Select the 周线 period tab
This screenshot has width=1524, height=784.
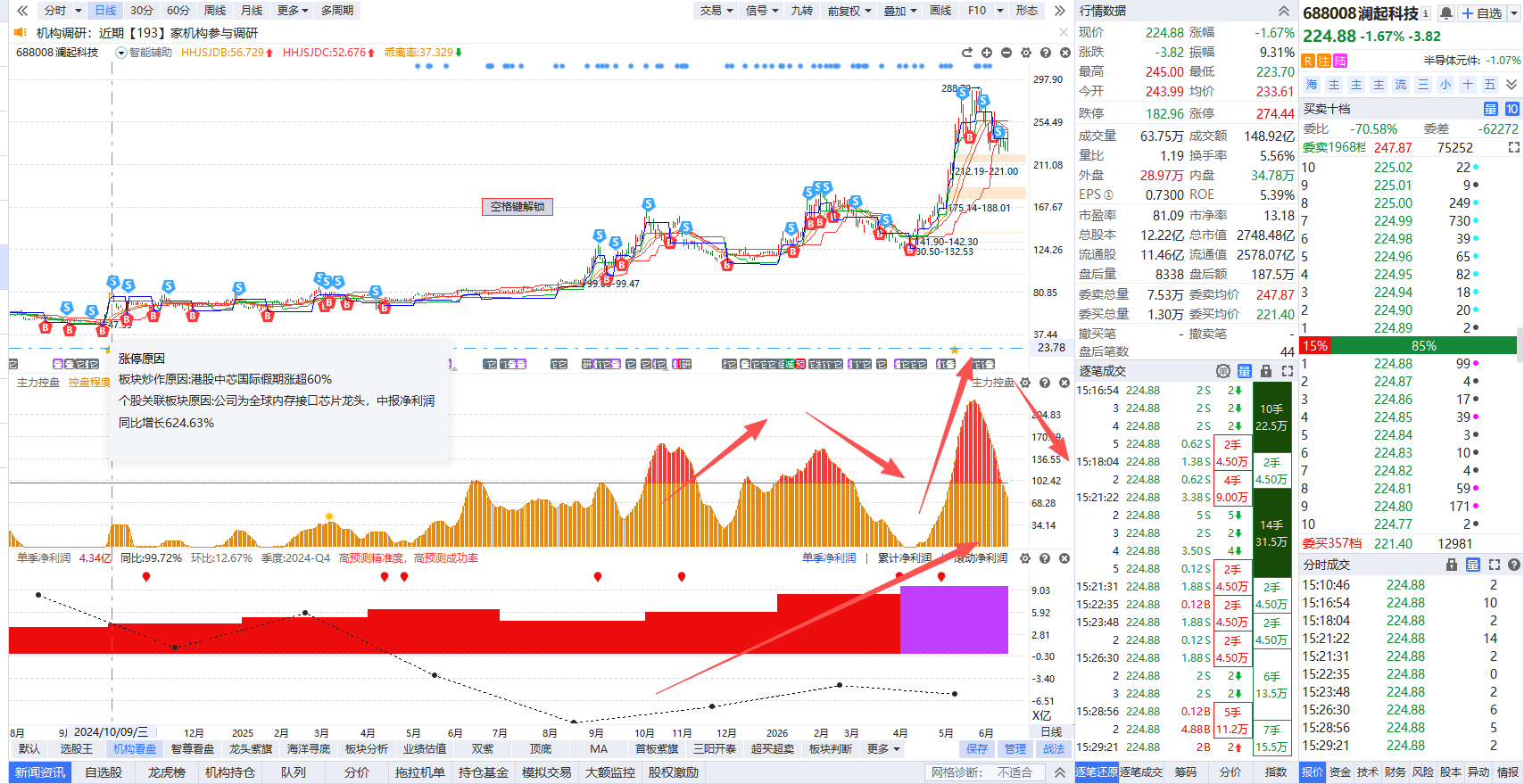click(x=215, y=11)
